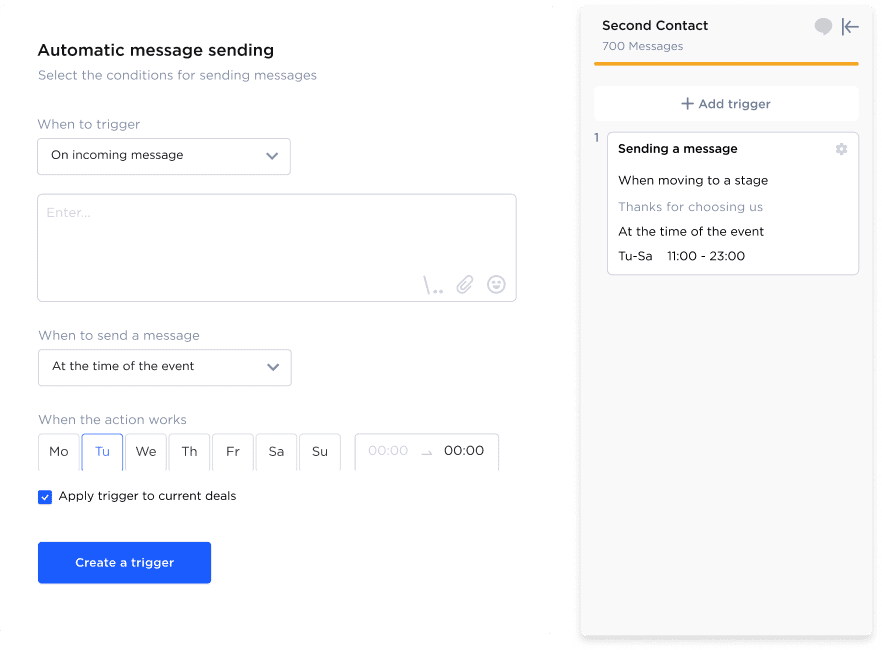882x650 pixels.
Task: Enable Sunday in the weekday selector
Action: click(x=319, y=452)
